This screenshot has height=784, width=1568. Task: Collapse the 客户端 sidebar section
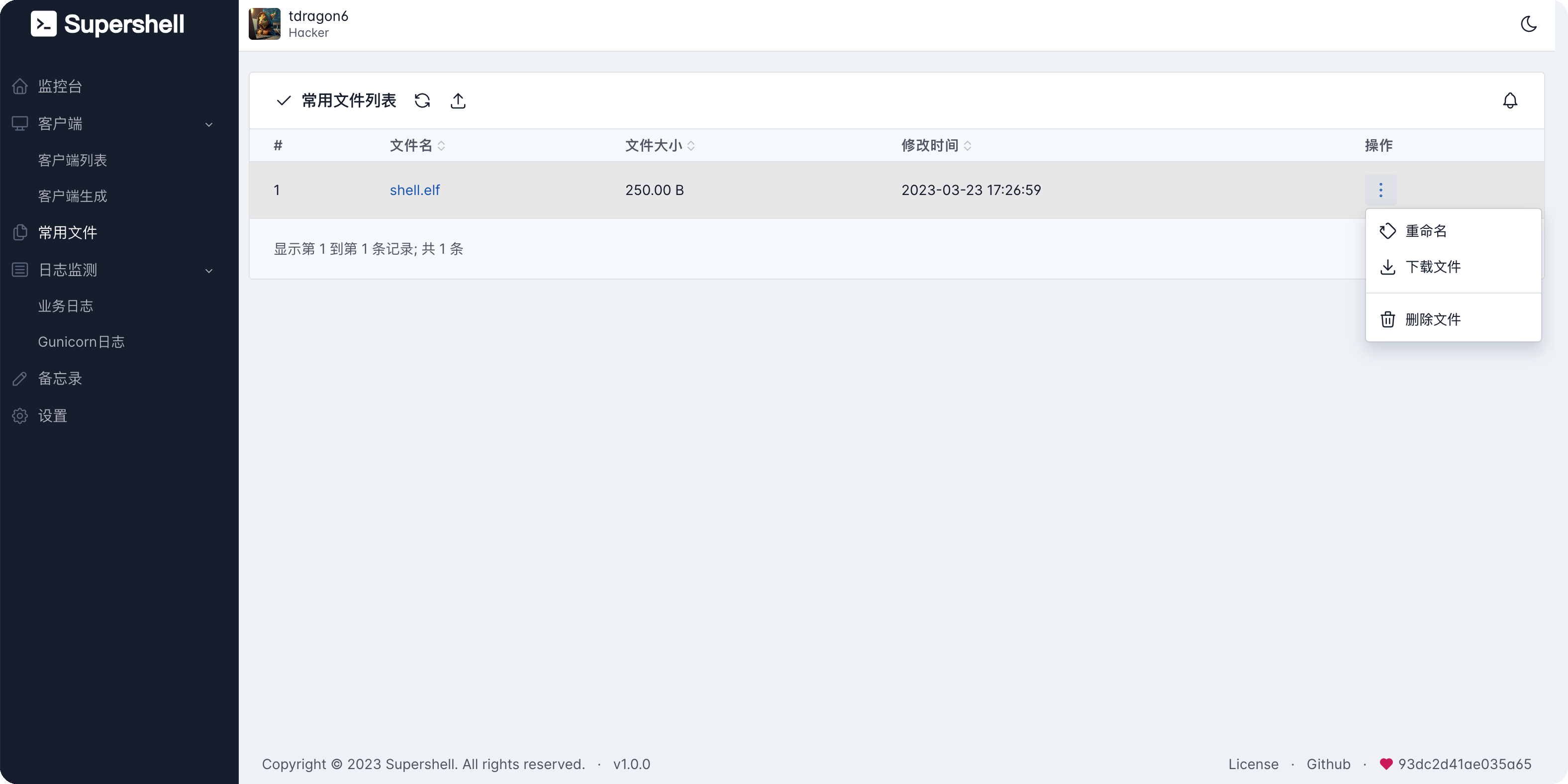pos(209,124)
